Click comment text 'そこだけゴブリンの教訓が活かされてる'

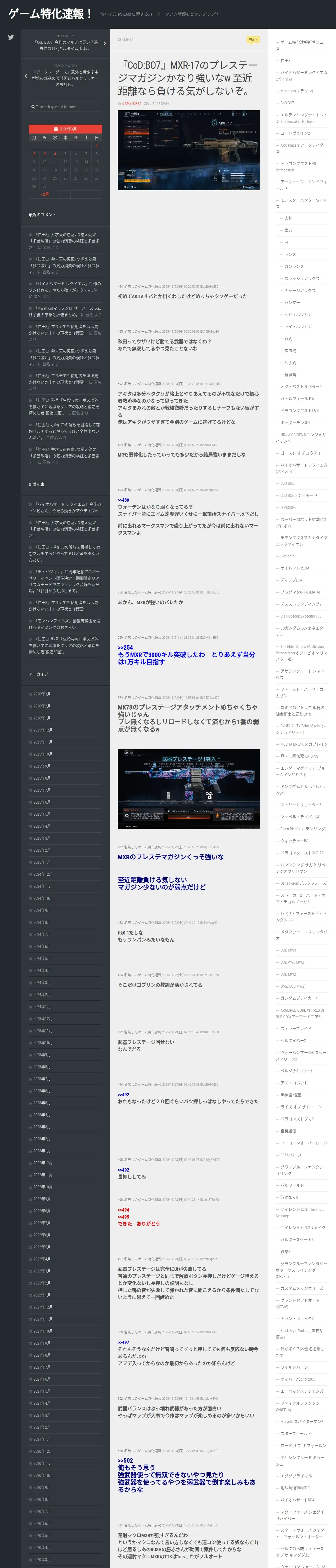point(160,985)
